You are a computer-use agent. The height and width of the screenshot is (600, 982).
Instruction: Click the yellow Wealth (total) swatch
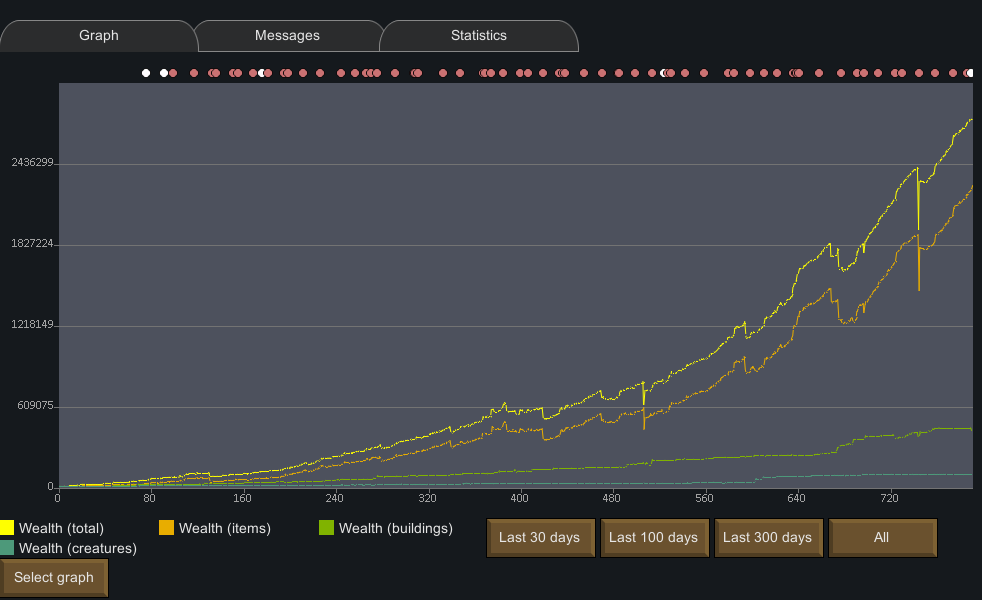(7, 528)
